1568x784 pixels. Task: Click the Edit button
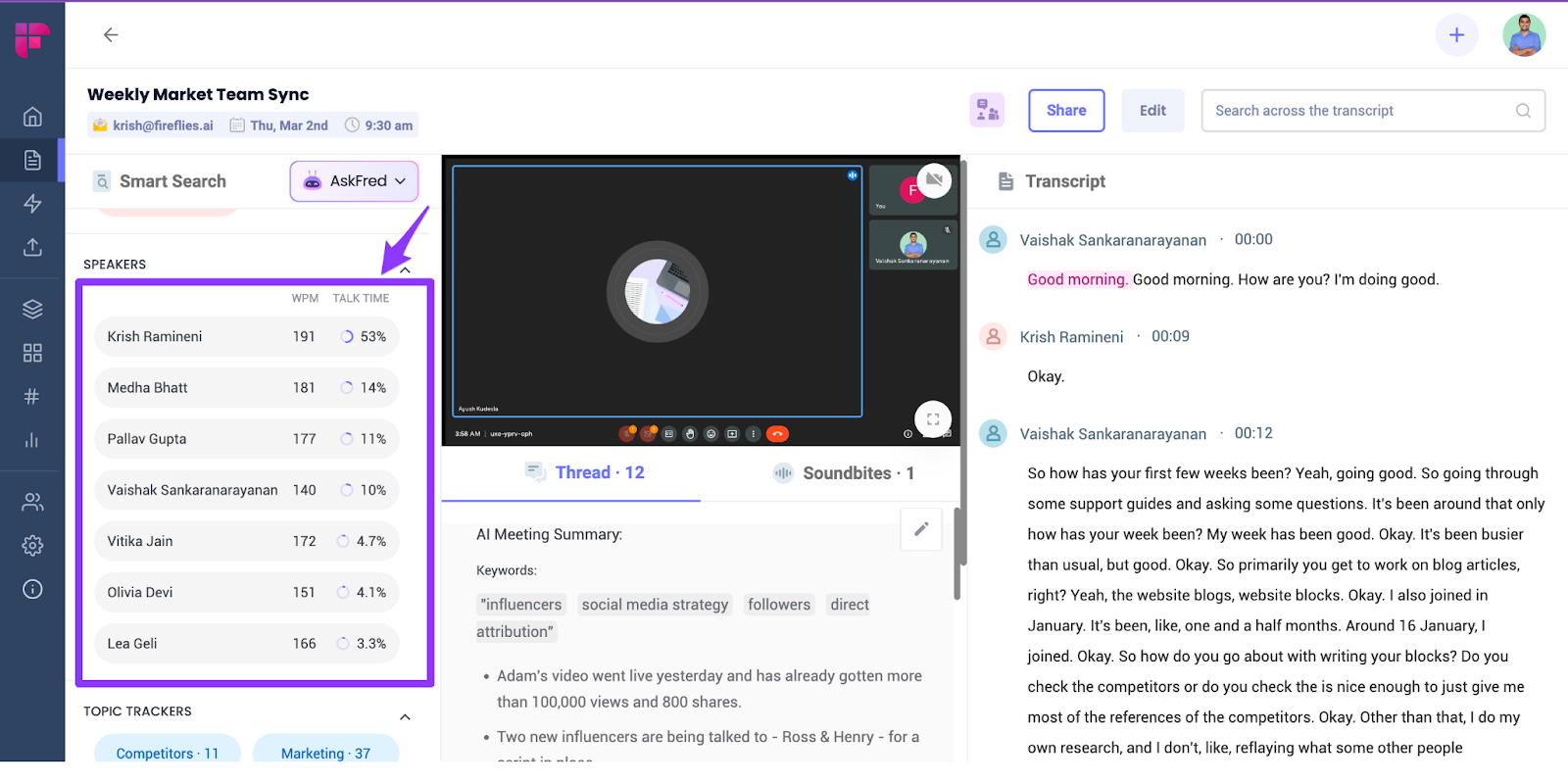1152,111
